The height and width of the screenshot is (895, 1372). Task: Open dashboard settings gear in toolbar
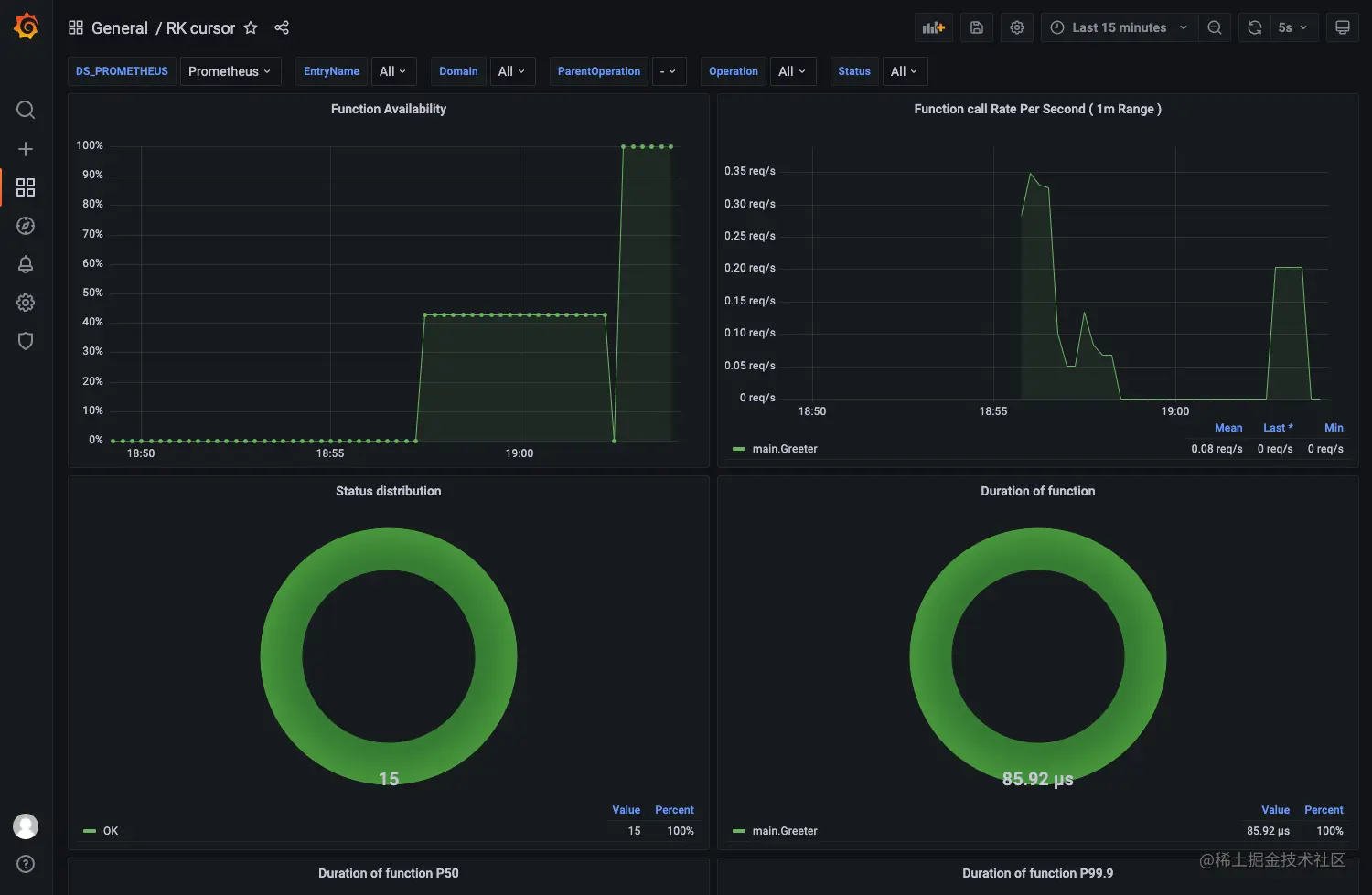(1017, 27)
